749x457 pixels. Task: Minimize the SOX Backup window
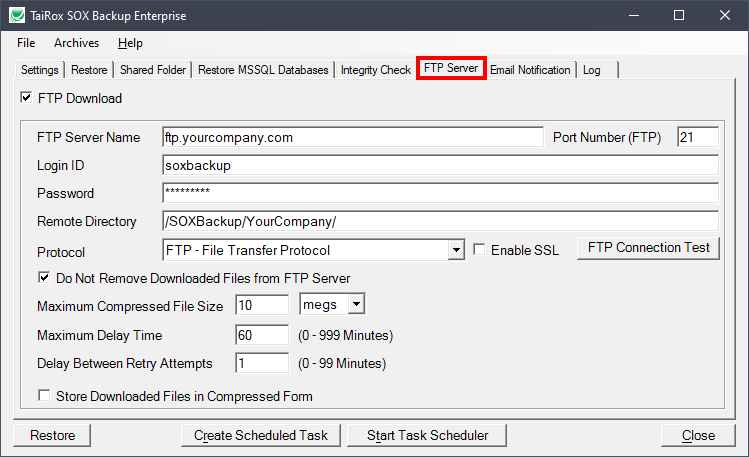point(634,15)
